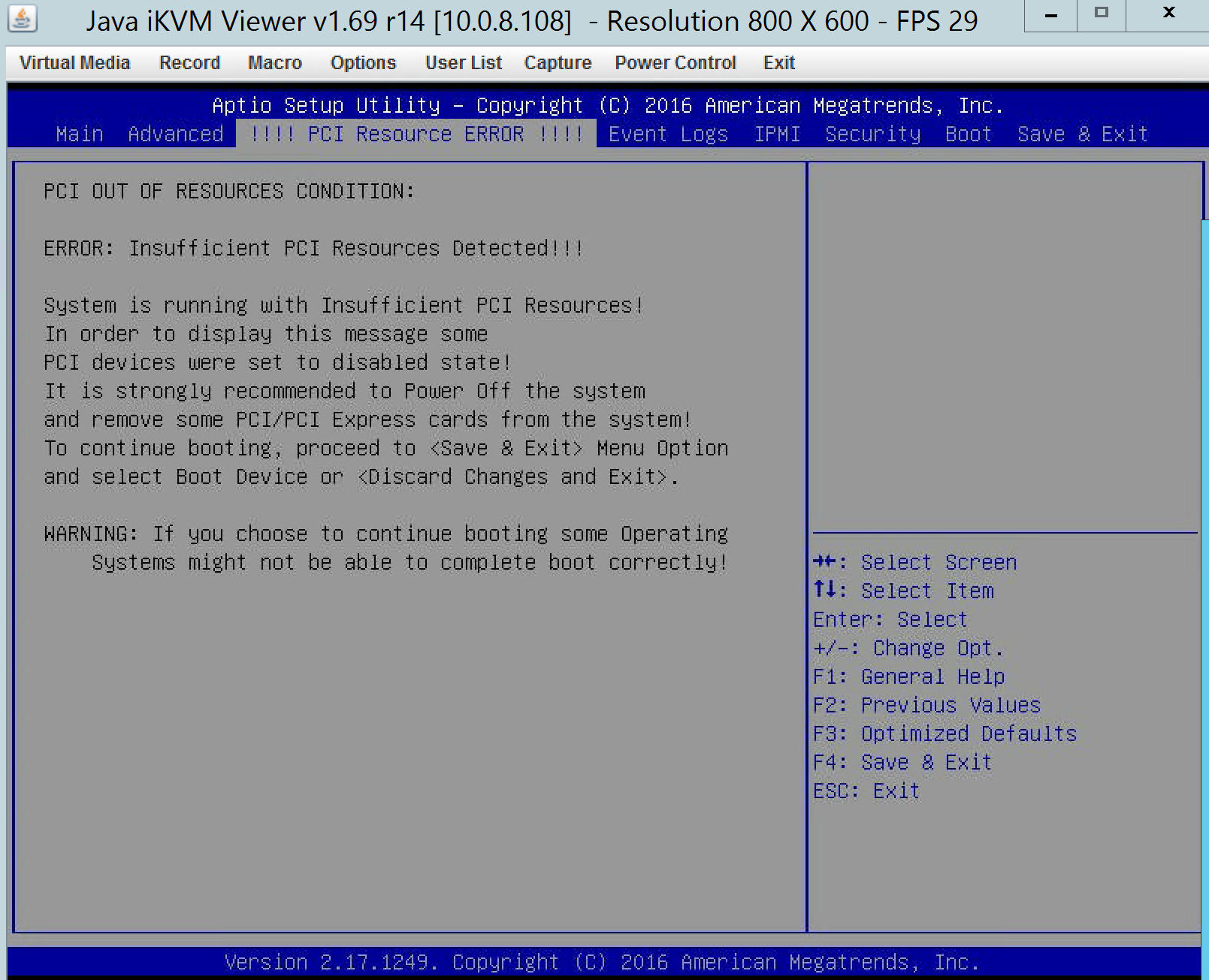
Task: Click the 'Select Item' help entry
Action: tap(903, 591)
